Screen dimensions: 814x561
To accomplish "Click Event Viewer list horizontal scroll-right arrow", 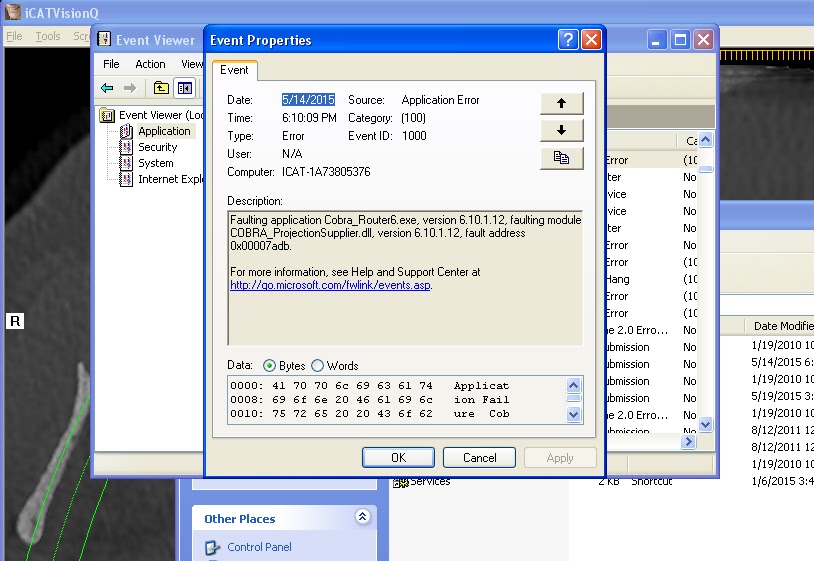I will 688,442.
